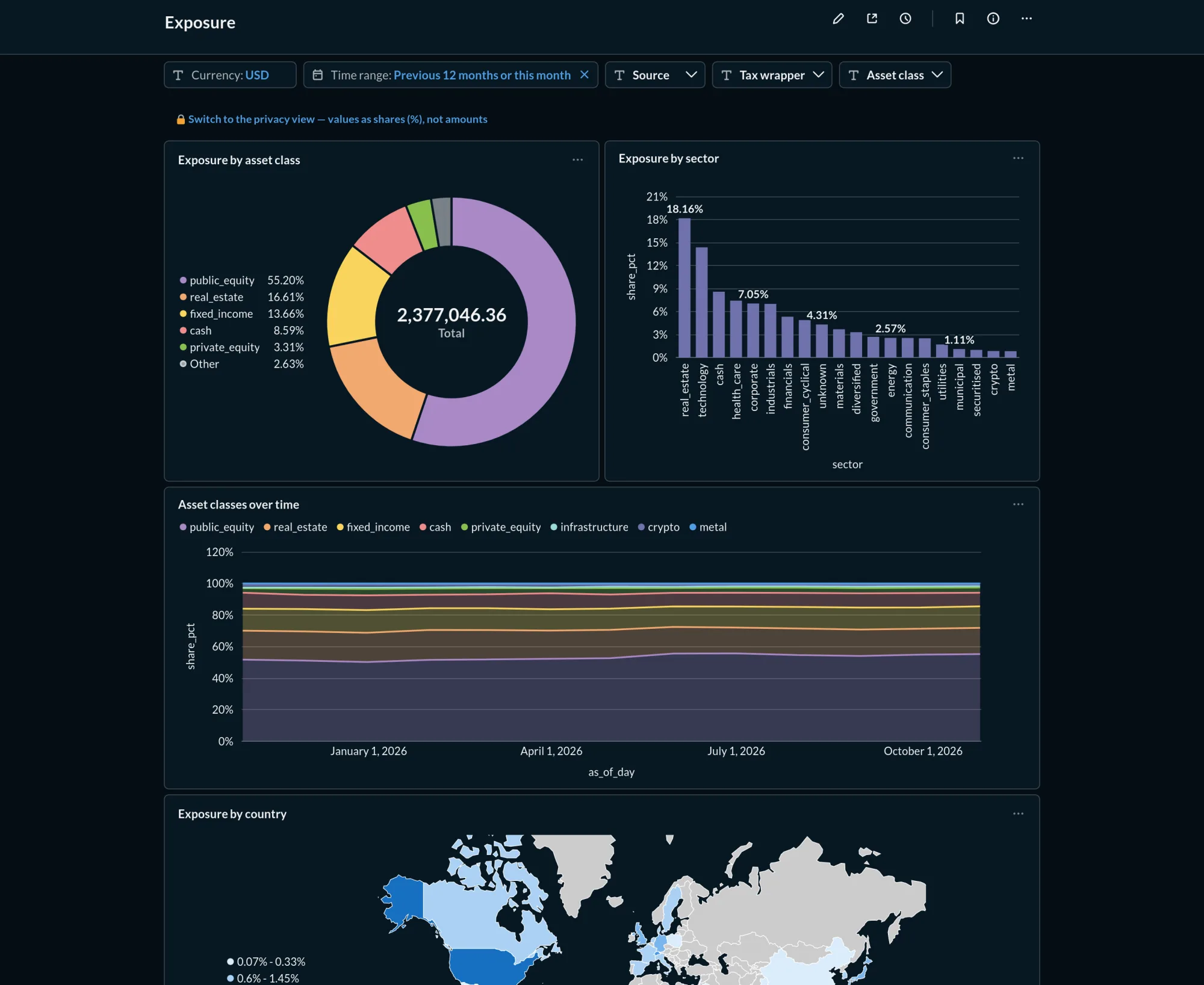Open the clock history icon
The height and width of the screenshot is (985, 1204).
click(x=905, y=19)
